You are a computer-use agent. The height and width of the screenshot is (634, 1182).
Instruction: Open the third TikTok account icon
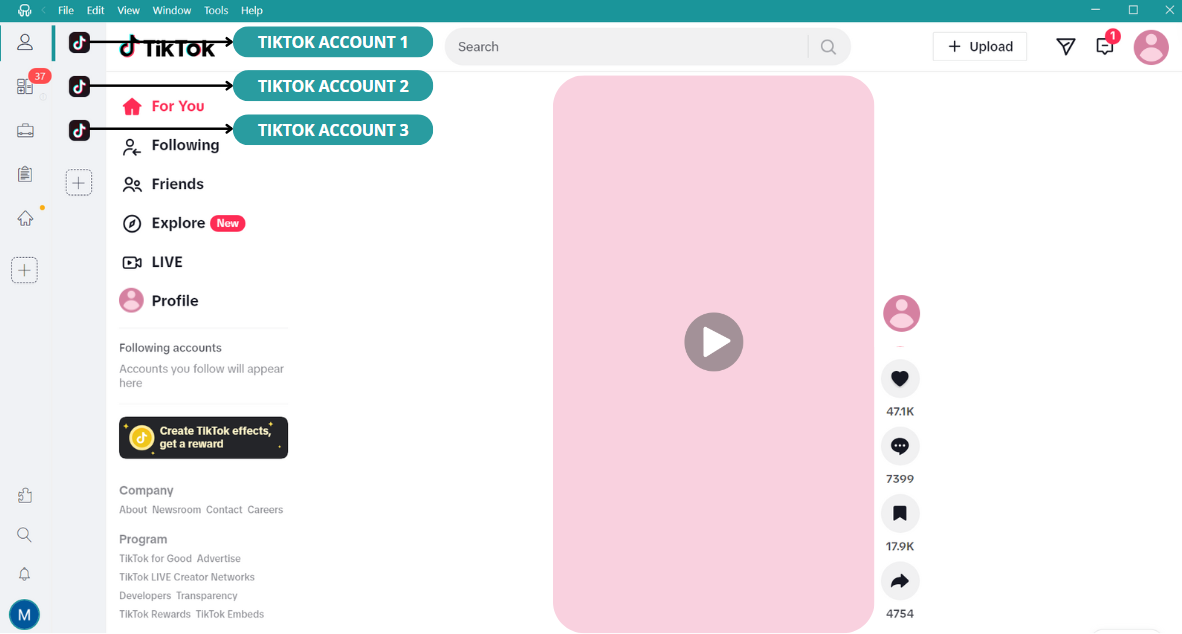[x=79, y=130]
